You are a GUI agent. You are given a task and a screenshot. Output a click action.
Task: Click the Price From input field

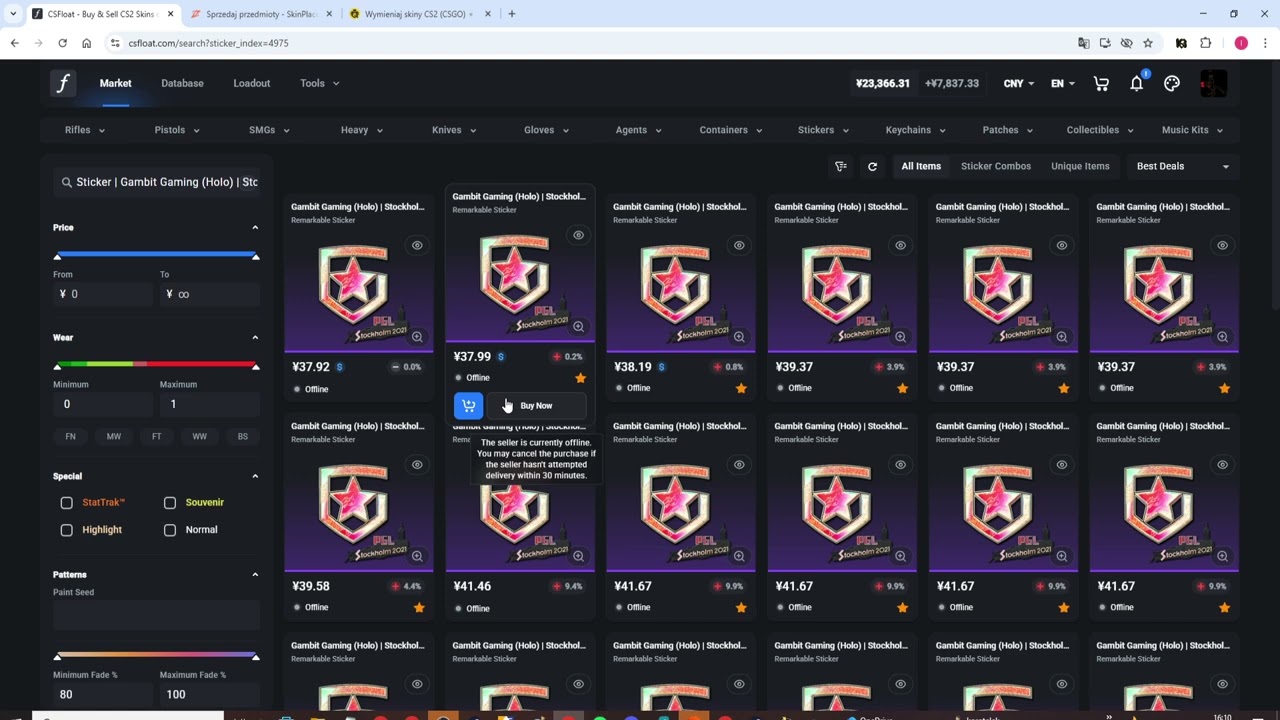point(103,294)
